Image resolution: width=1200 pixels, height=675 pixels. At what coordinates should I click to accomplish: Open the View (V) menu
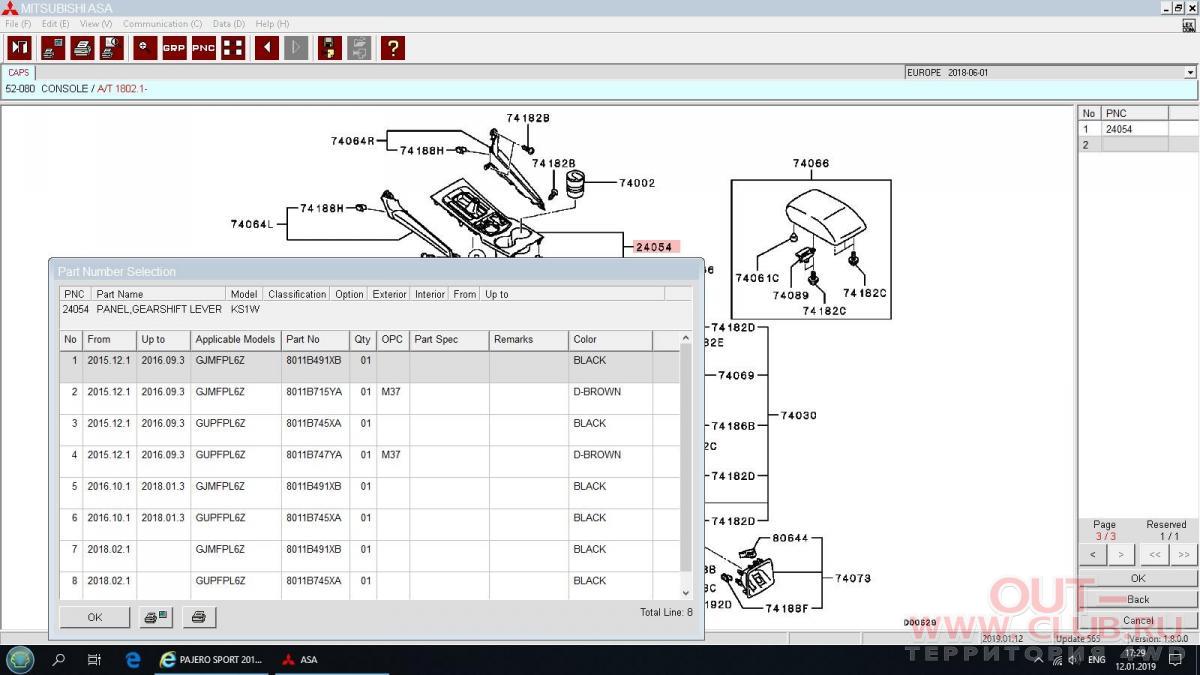[96, 24]
